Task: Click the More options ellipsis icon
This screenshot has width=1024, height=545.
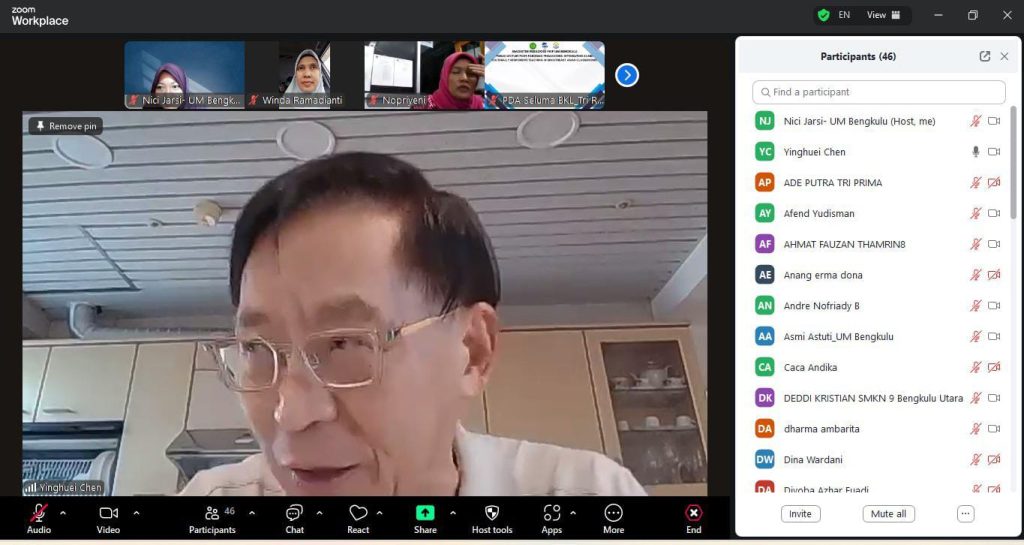Action: (613, 513)
